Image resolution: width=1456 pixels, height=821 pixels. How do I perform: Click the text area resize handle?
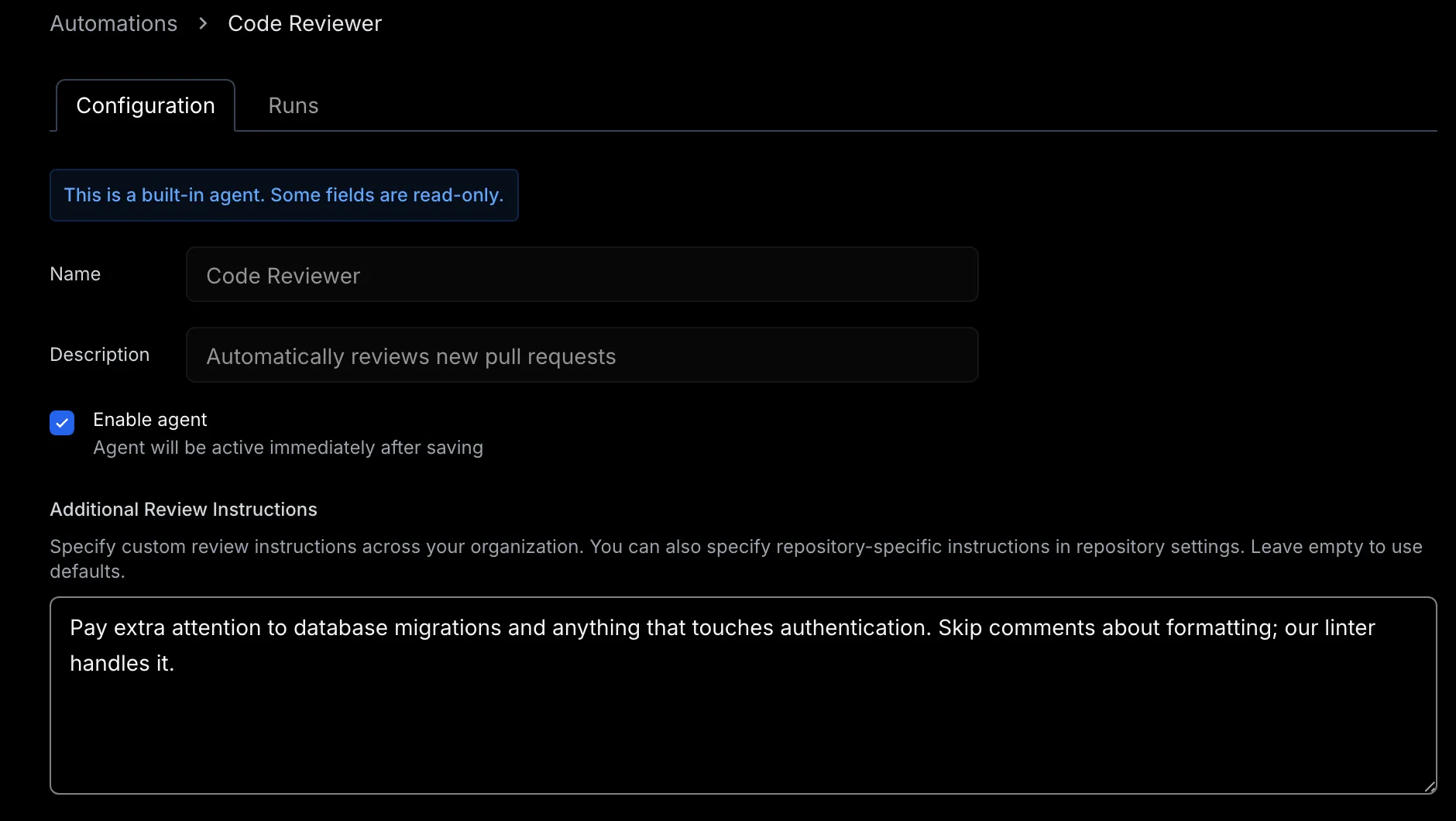(1429, 786)
